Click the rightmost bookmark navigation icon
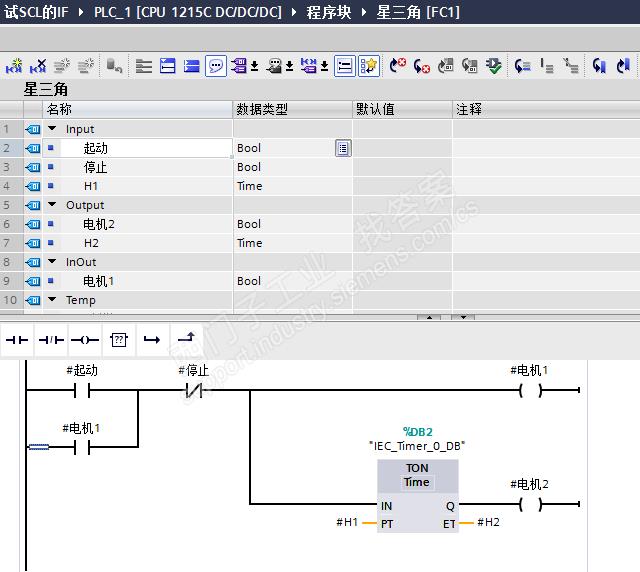Screen dimensions: 640x572 pyautogui.click(x=623, y=65)
